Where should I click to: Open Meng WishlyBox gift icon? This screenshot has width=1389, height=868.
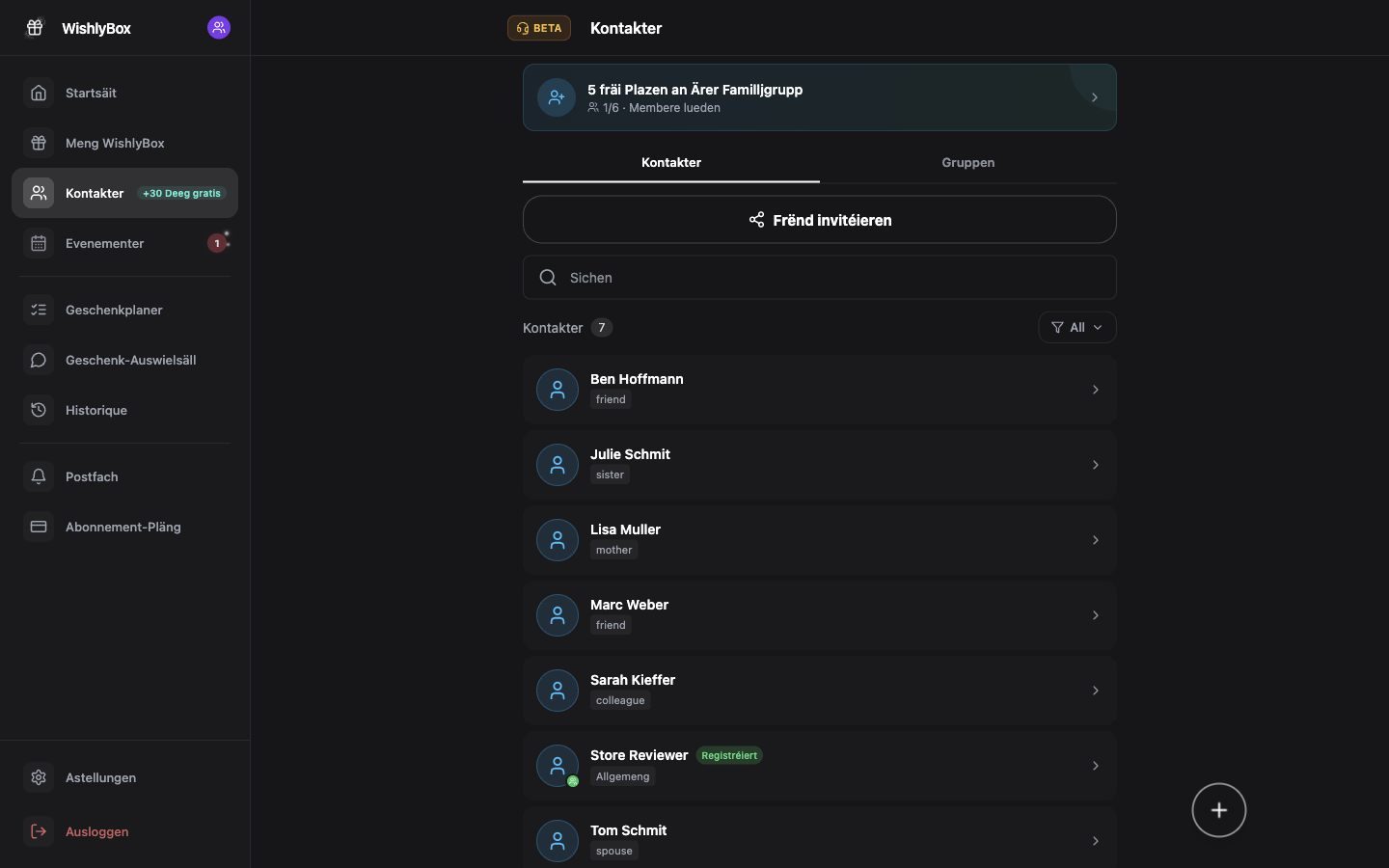39,143
